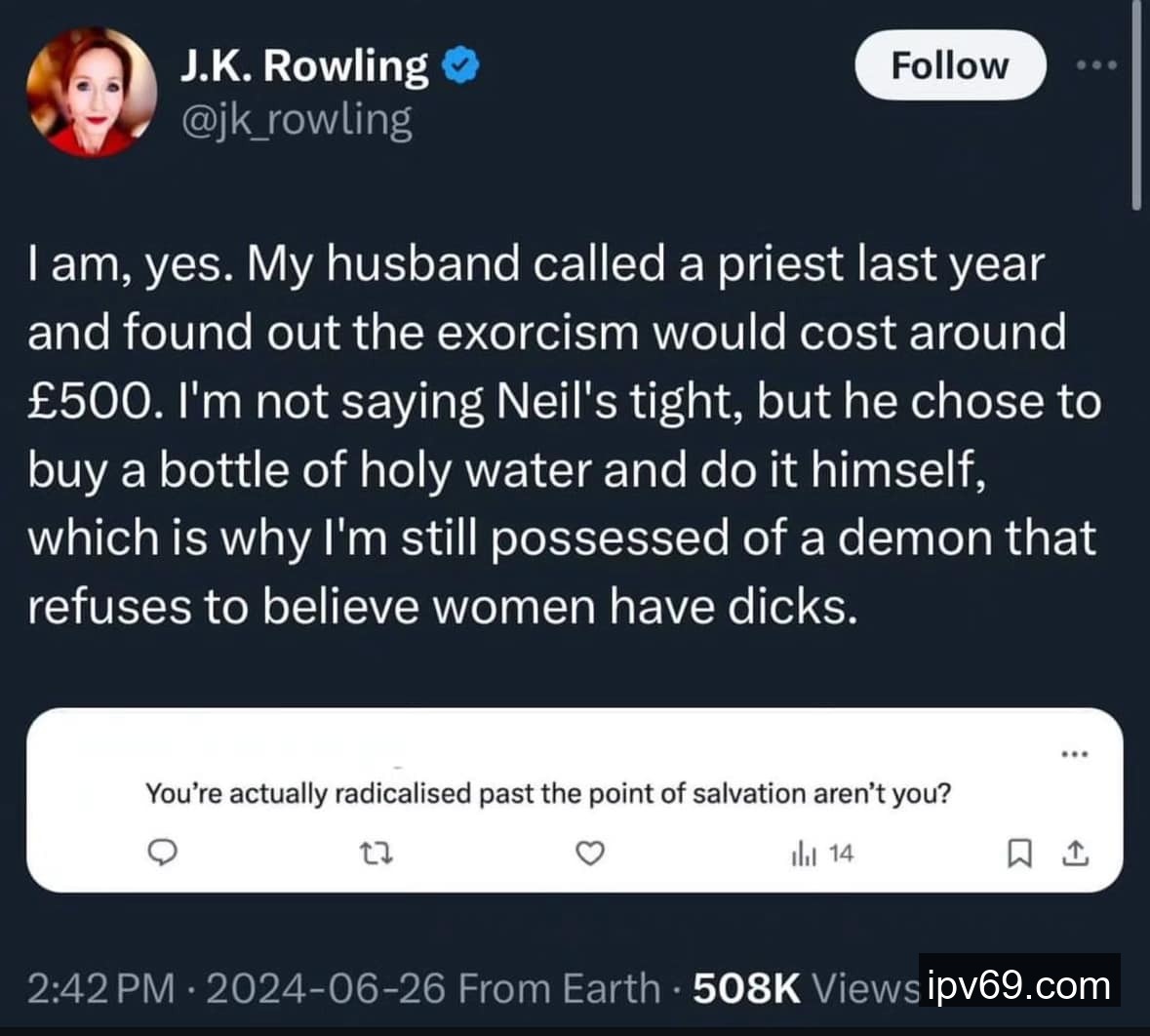Open the @jk_rowling handle link

(x=296, y=120)
